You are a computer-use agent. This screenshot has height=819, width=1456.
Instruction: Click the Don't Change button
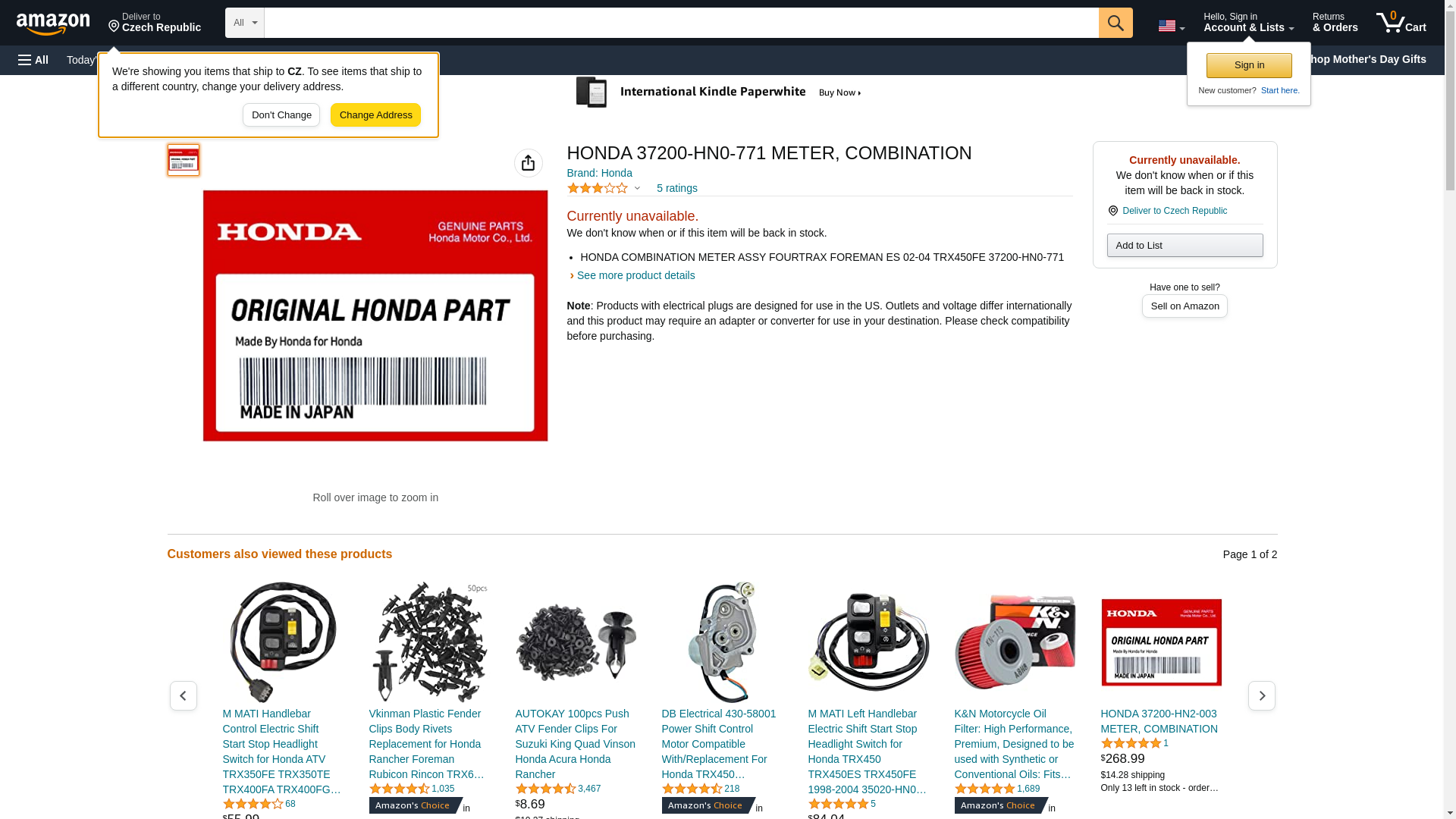(281, 115)
